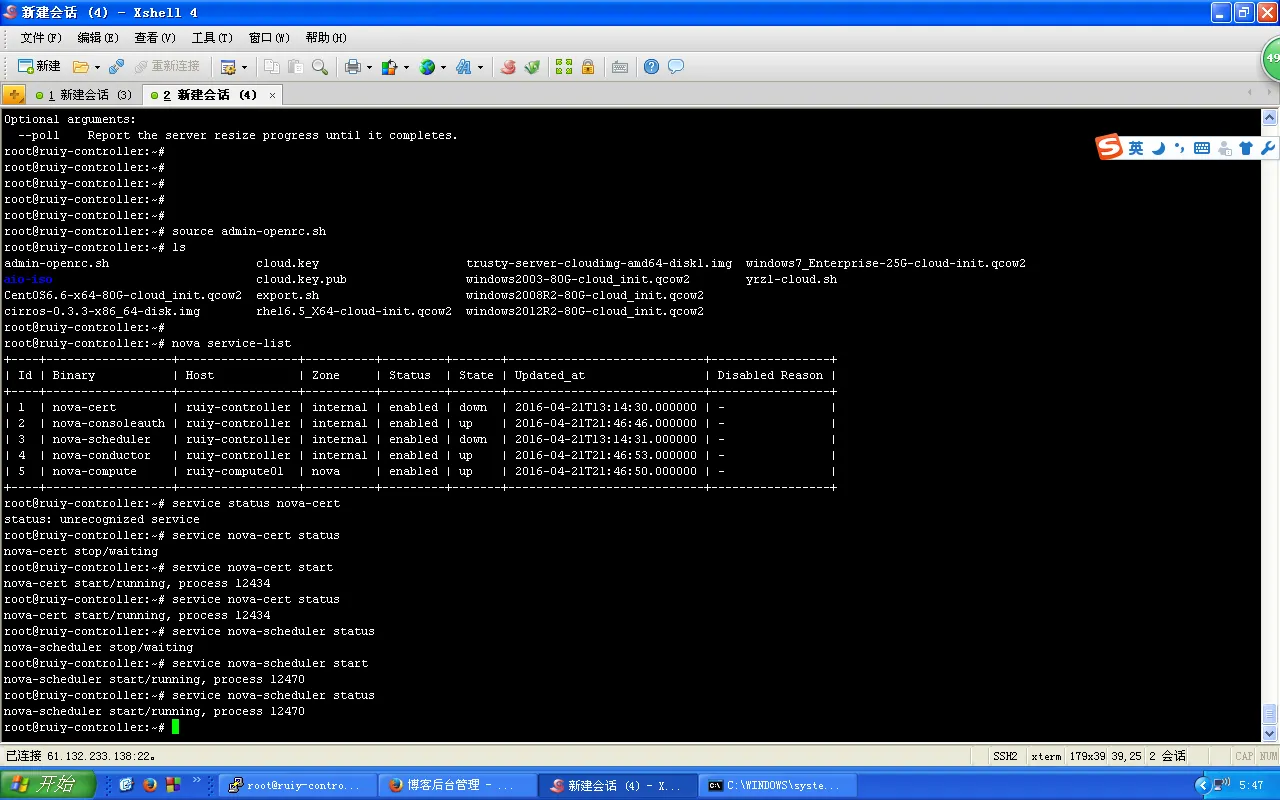Viewport: 1280px width, 800px height.
Task: Expand the open-session folder dropdown arrow
Action: tap(97, 67)
